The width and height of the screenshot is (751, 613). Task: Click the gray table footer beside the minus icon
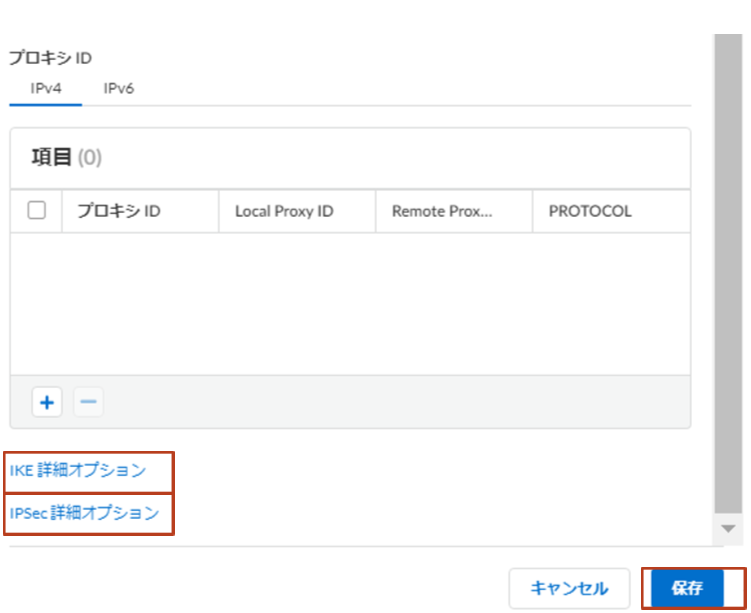[398, 402]
